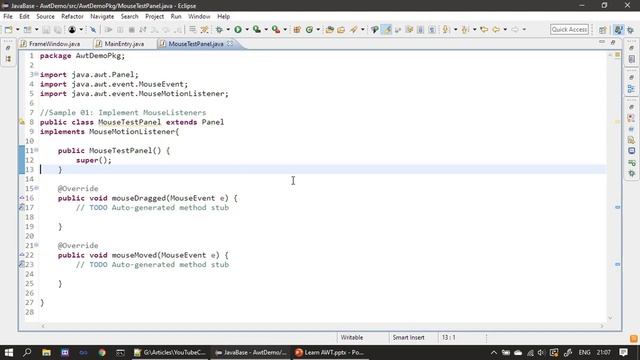Click the Last Edit Location icon
The image size is (640, 360).
pos(484,29)
